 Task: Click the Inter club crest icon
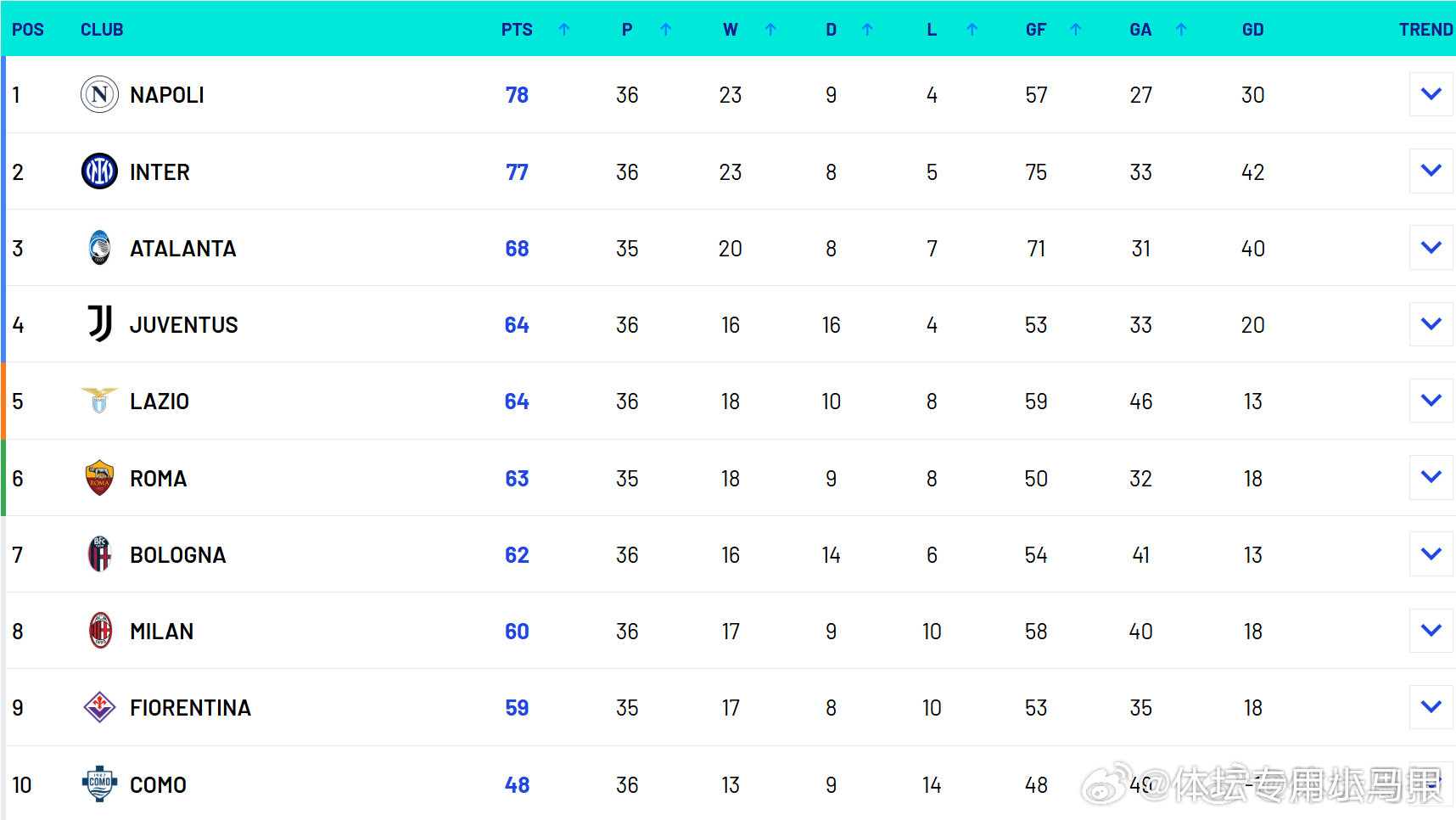click(x=99, y=171)
